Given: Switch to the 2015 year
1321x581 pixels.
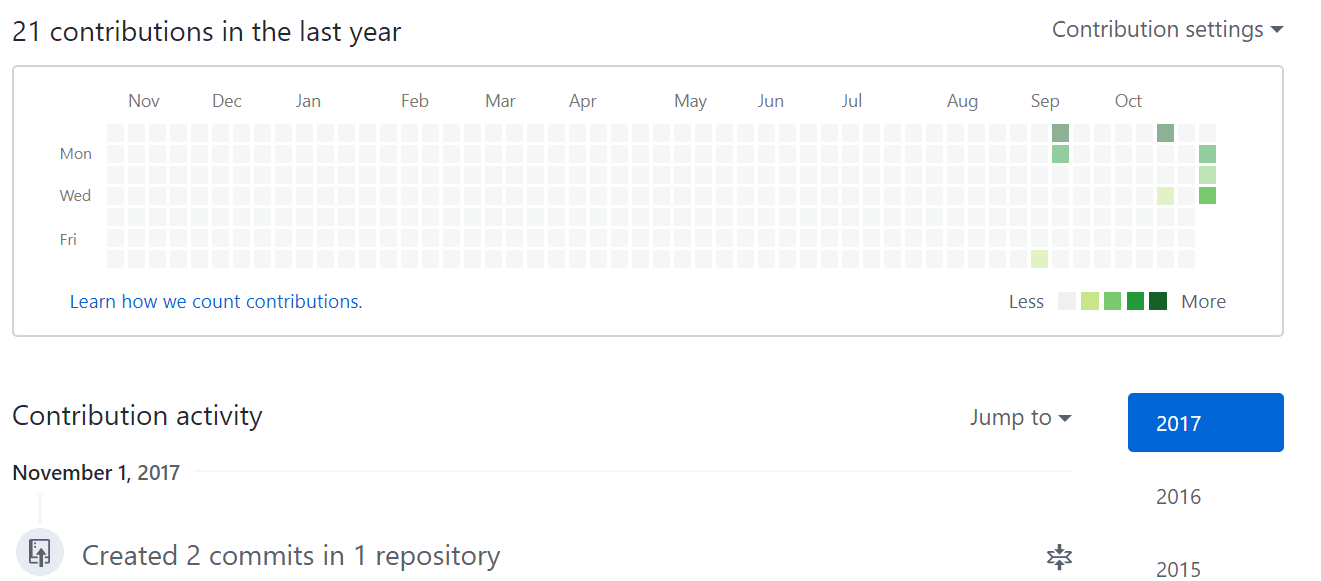Looking at the screenshot, I should point(1179,569).
